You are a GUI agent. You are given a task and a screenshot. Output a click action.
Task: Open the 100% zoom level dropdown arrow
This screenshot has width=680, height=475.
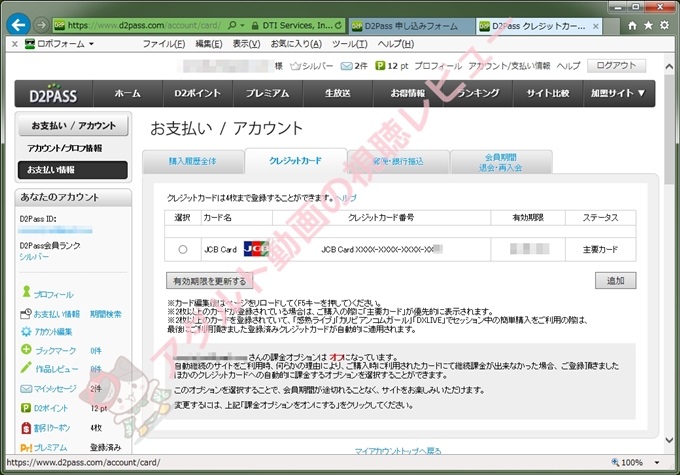pyautogui.click(x=657, y=462)
